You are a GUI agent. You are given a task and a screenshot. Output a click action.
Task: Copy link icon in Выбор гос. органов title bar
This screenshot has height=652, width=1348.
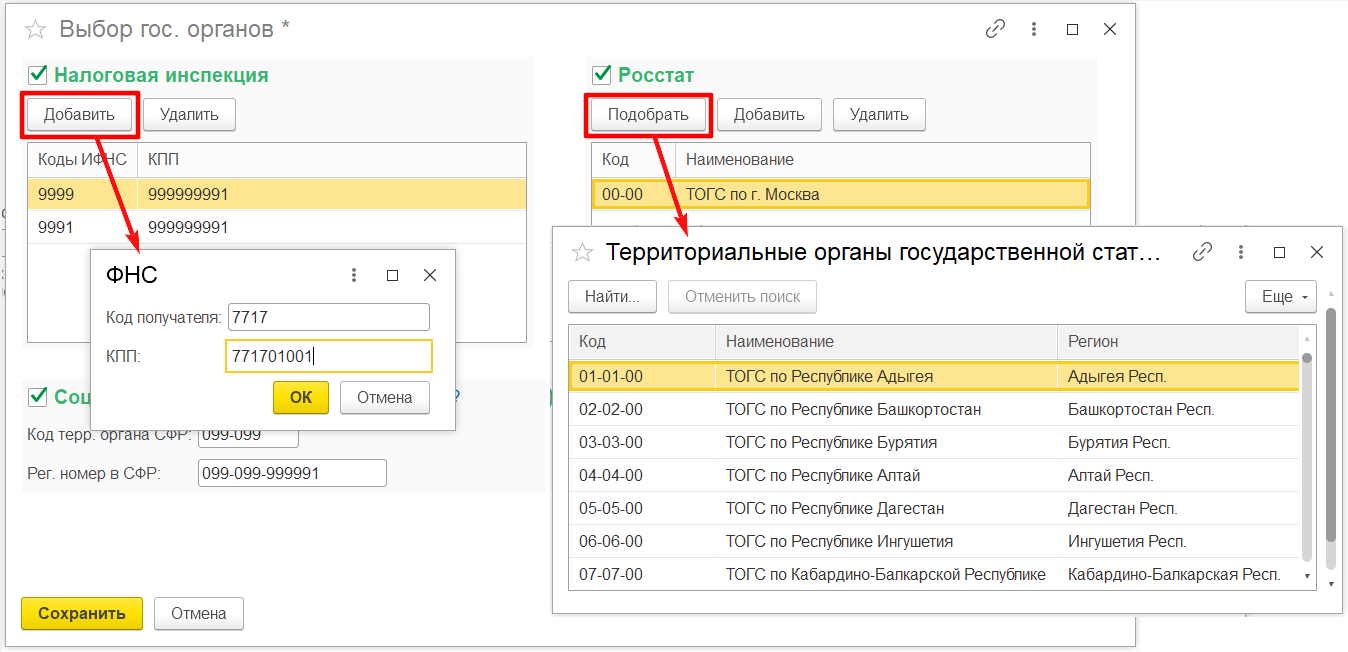995,29
